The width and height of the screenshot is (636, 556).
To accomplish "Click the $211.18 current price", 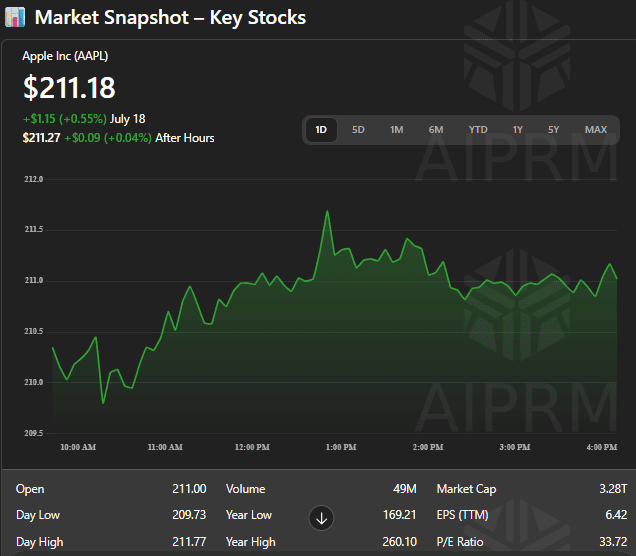I will click(x=69, y=88).
